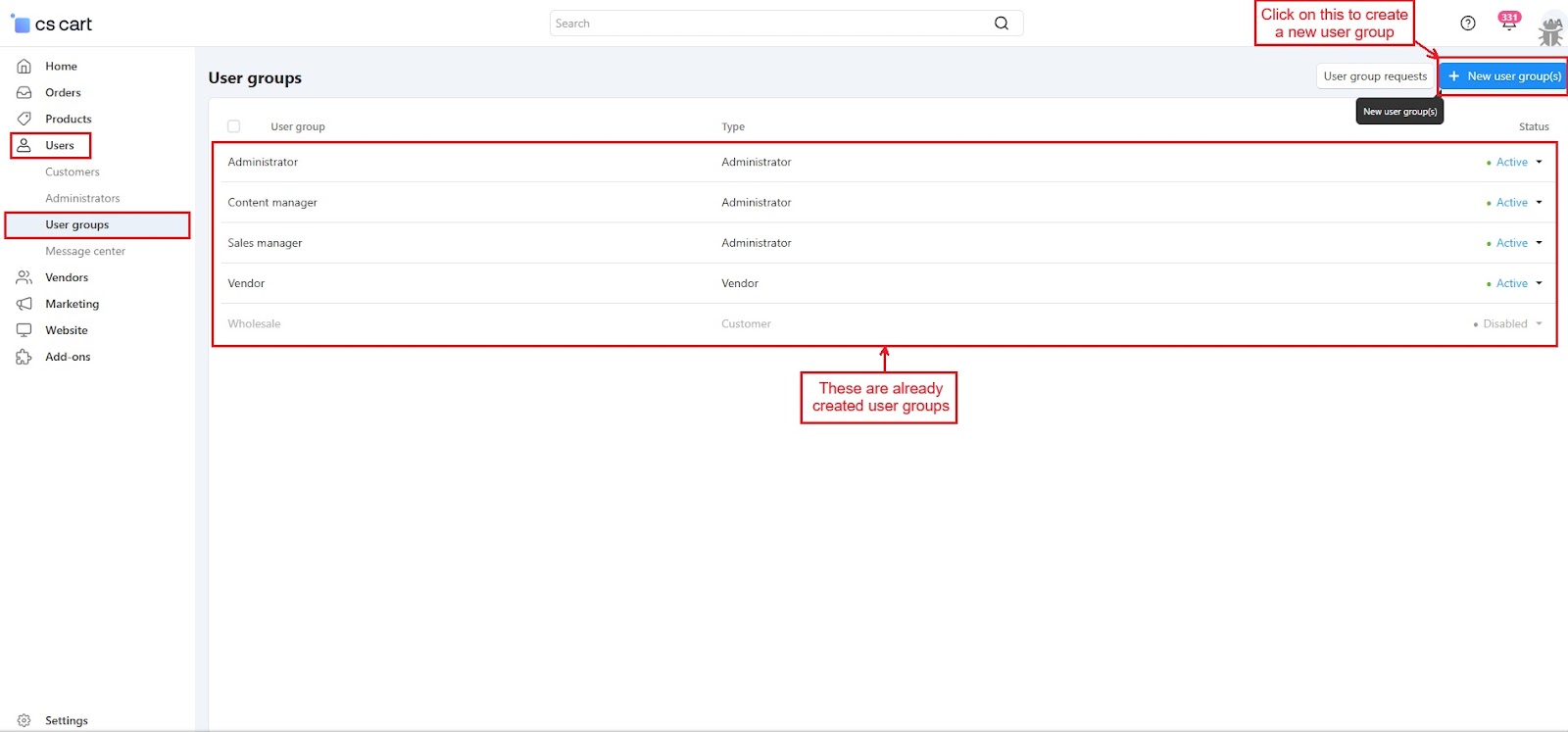Tick the select-all user groups checkbox
The height and width of the screenshot is (732, 1568).
(233, 126)
